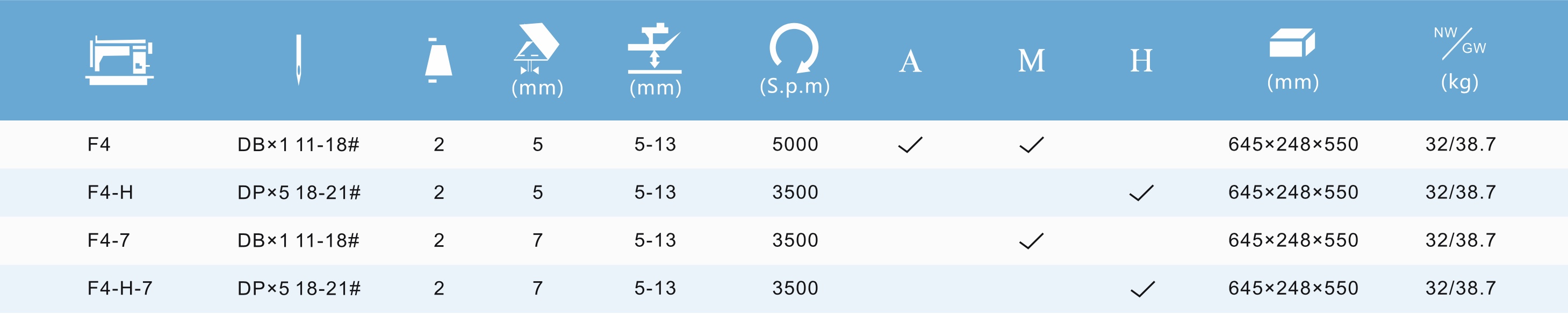Image resolution: width=1568 pixels, height=314 pixels.
Task: Click the 5000 speed value for F4
Action: 795,144
